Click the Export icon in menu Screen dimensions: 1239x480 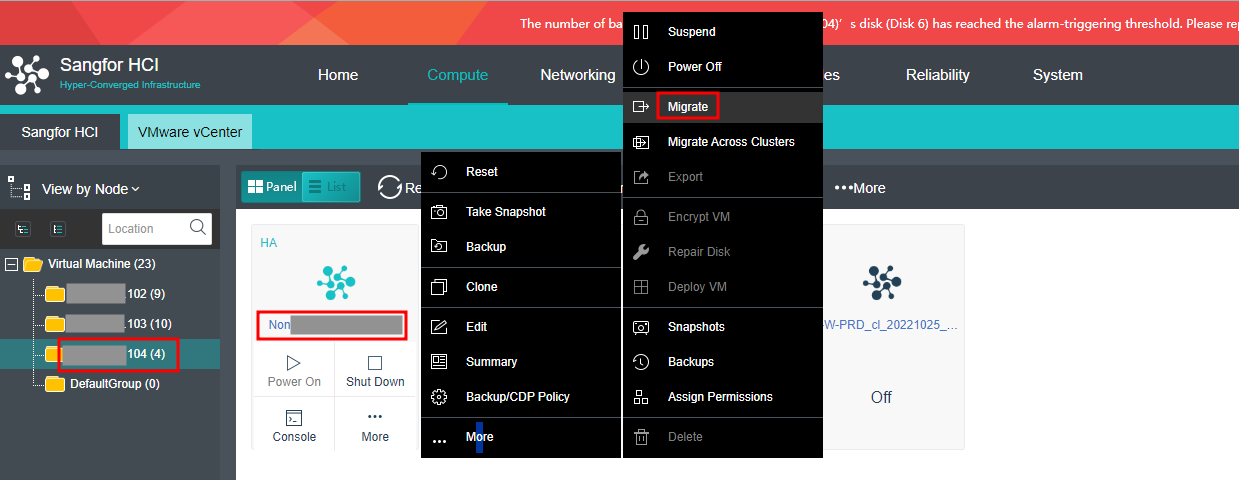(641, 177)
